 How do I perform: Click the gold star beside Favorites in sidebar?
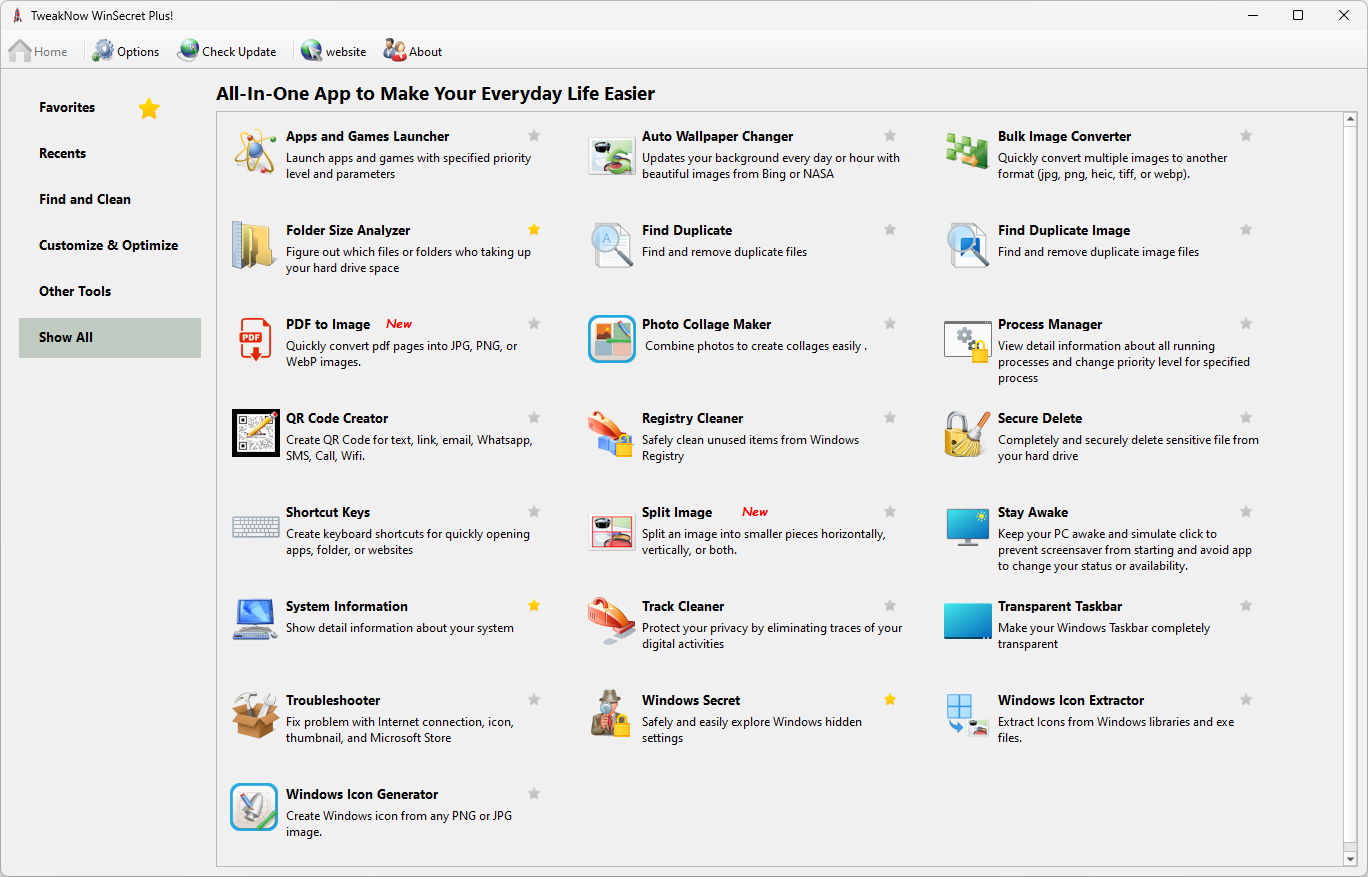[x=149, y=108]
